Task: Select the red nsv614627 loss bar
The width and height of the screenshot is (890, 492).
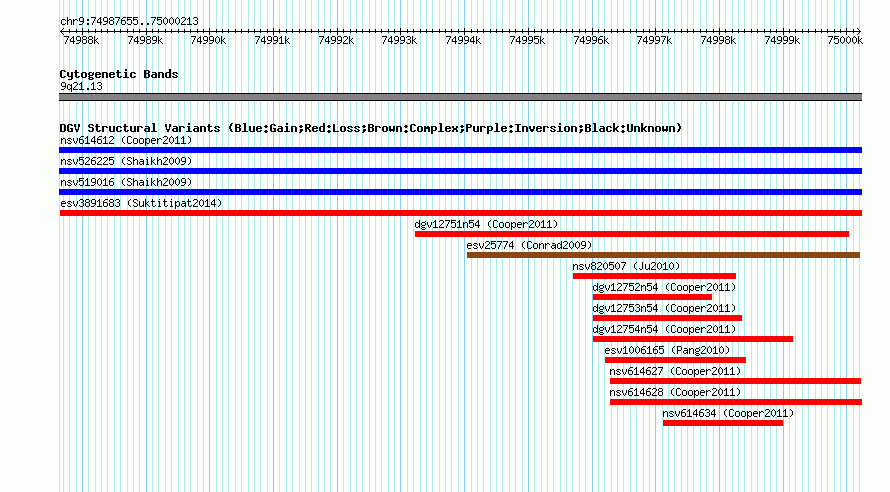Action: 736,381
